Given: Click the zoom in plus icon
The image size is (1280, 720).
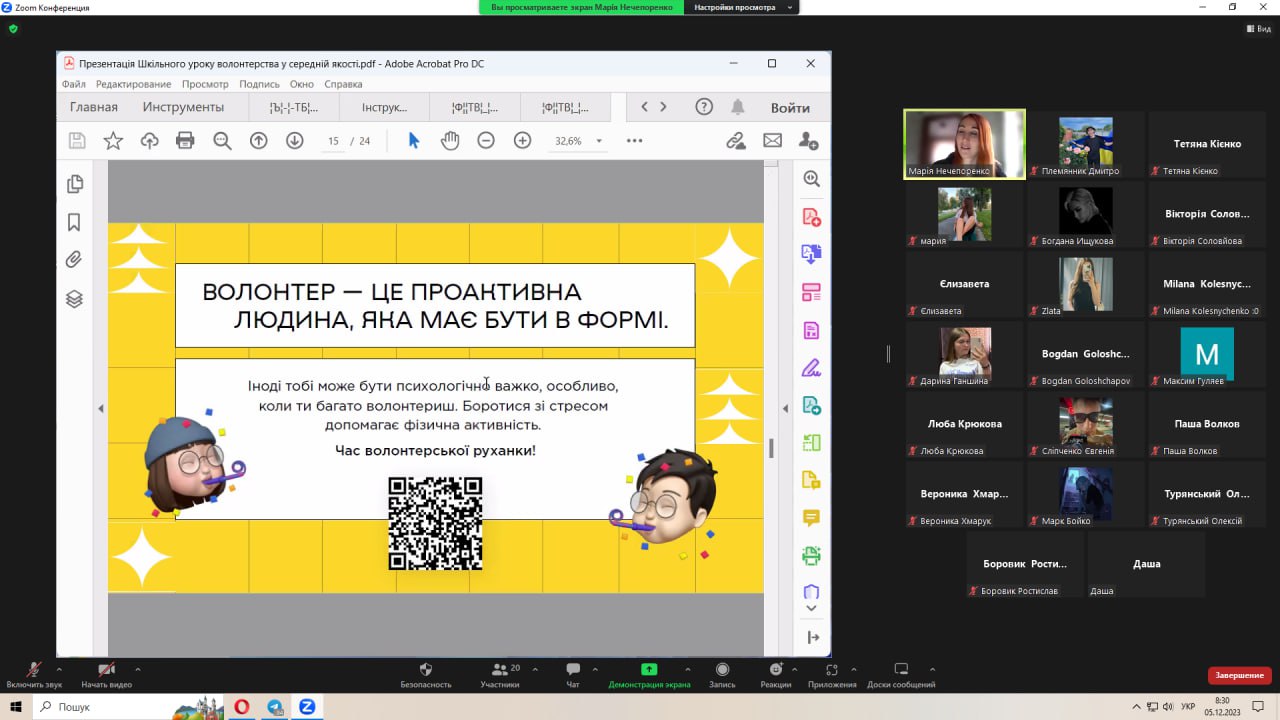Looking at the screenshot, I should coord(522,141).
